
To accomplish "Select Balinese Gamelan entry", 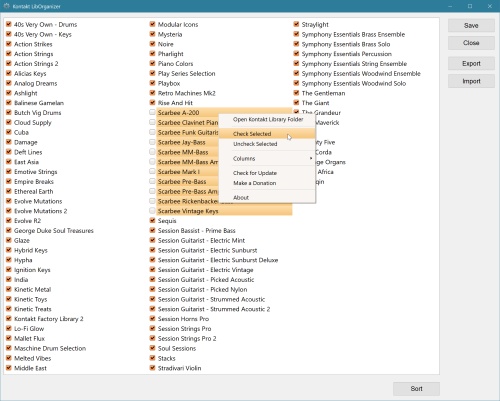I will (x=39, y=103).
